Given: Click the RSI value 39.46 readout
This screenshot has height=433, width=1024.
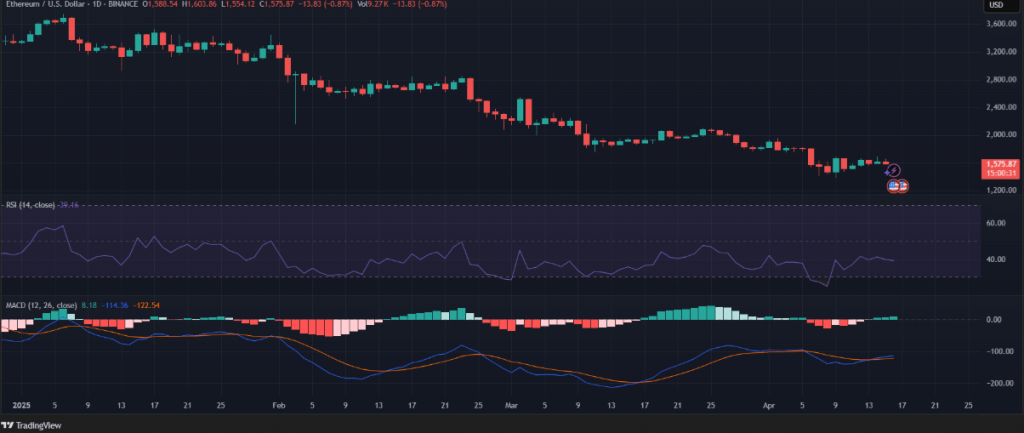Looking at the screenshot, I should tap(68, 204).
